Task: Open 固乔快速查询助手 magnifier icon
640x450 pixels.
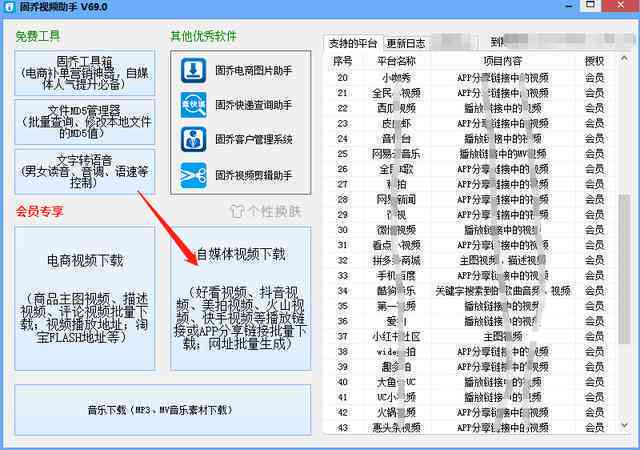Action: tap(193, 105)
